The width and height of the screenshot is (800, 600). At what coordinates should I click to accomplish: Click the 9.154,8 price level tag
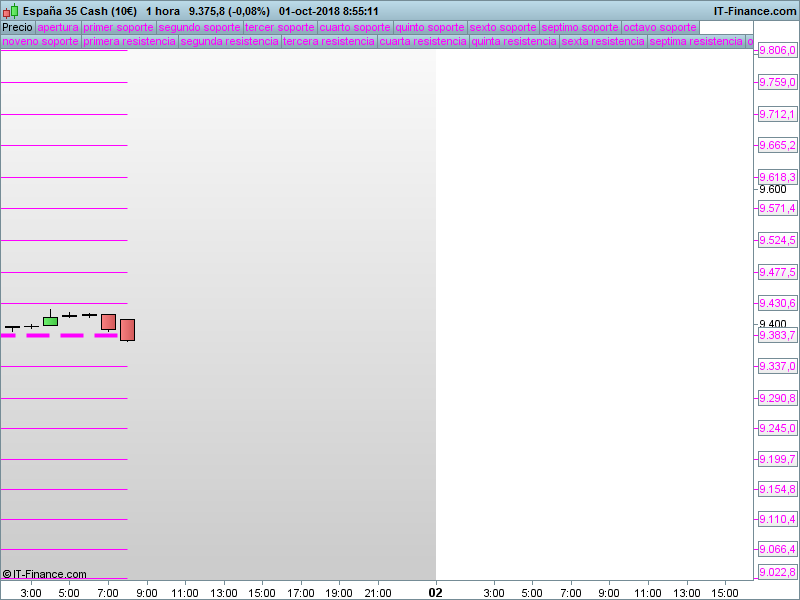pyautogui.click(x=777, y=489)
